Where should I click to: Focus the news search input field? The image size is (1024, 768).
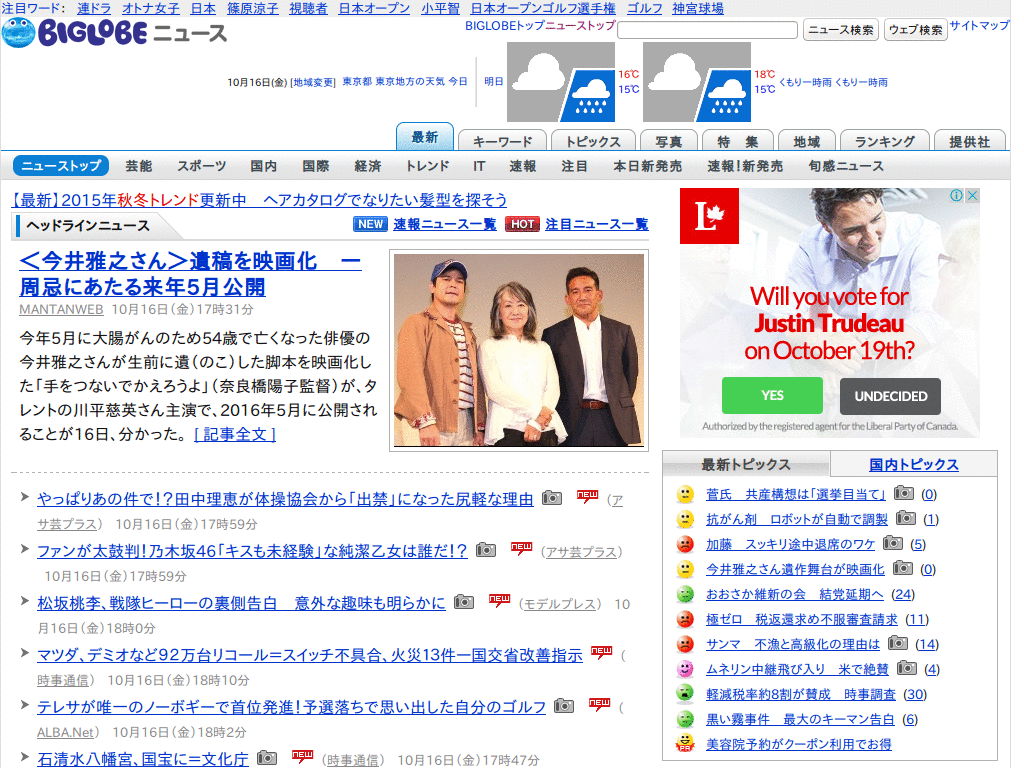pos(707,29)
